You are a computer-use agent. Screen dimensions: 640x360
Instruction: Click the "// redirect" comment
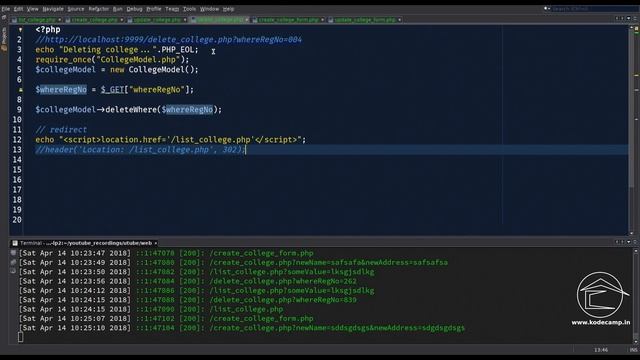[61, 130]
